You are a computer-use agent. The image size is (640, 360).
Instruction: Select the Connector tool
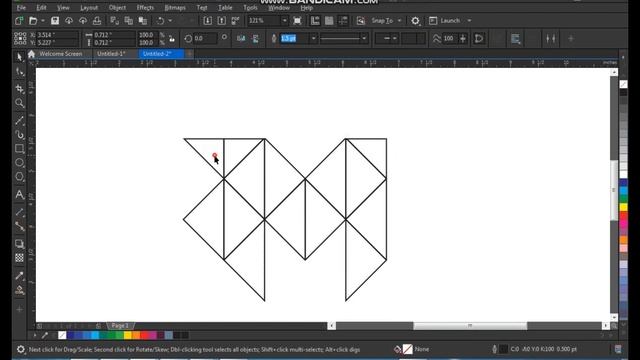click(x=19, y=226)
